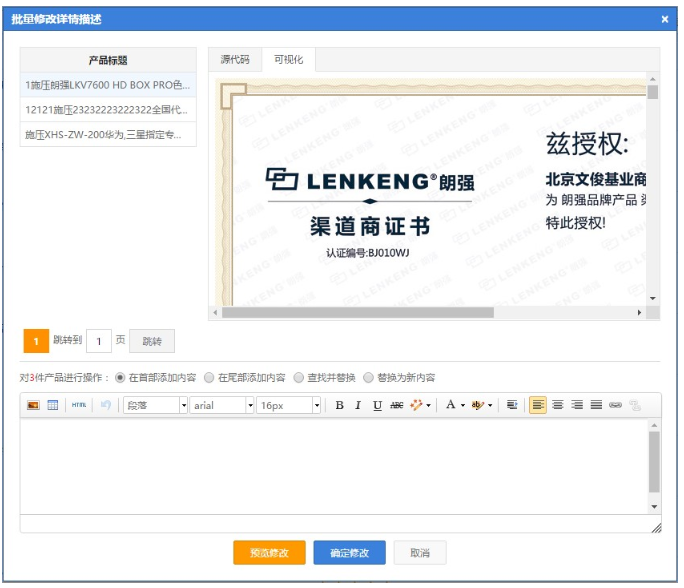Click the preview scroll right arrow
The width and height of the screenshot is (684, 588).
(640, 312)
